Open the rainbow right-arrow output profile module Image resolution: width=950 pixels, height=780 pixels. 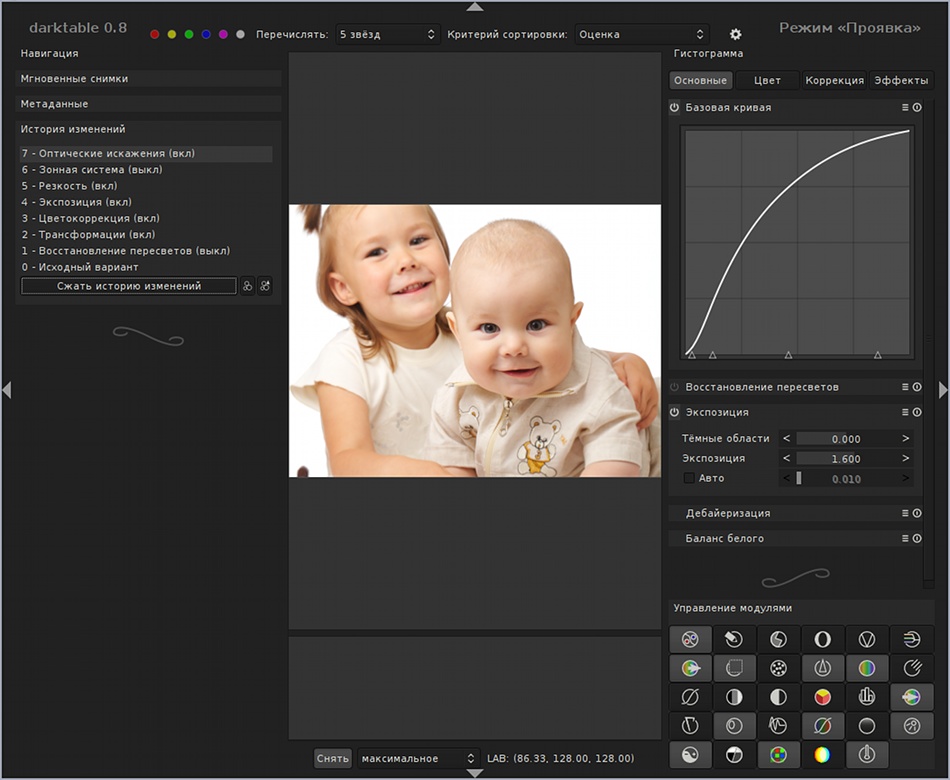pyautogui.click(x=690, y=668)
